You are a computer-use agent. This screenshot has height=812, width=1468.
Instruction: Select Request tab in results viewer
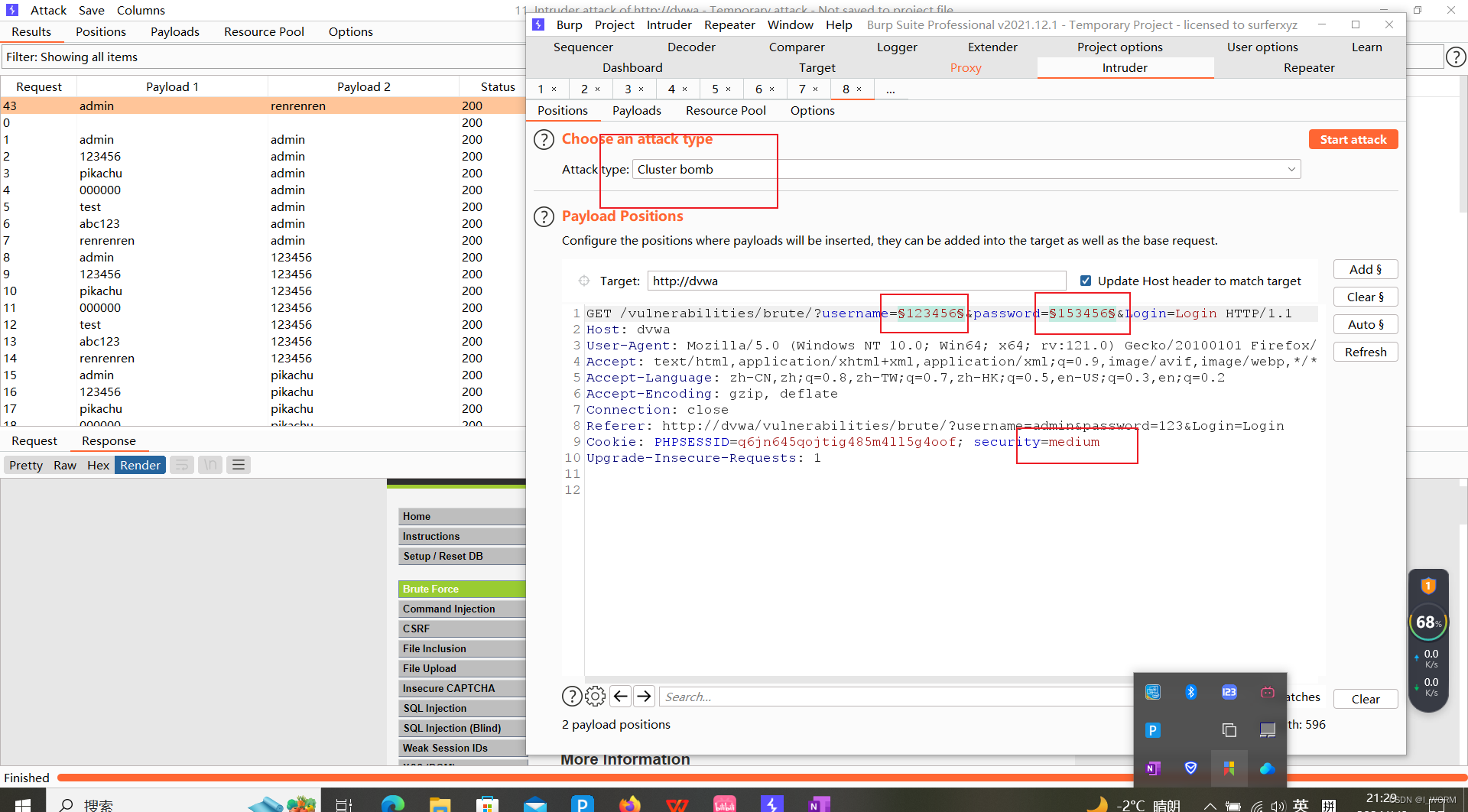(34, 441)
